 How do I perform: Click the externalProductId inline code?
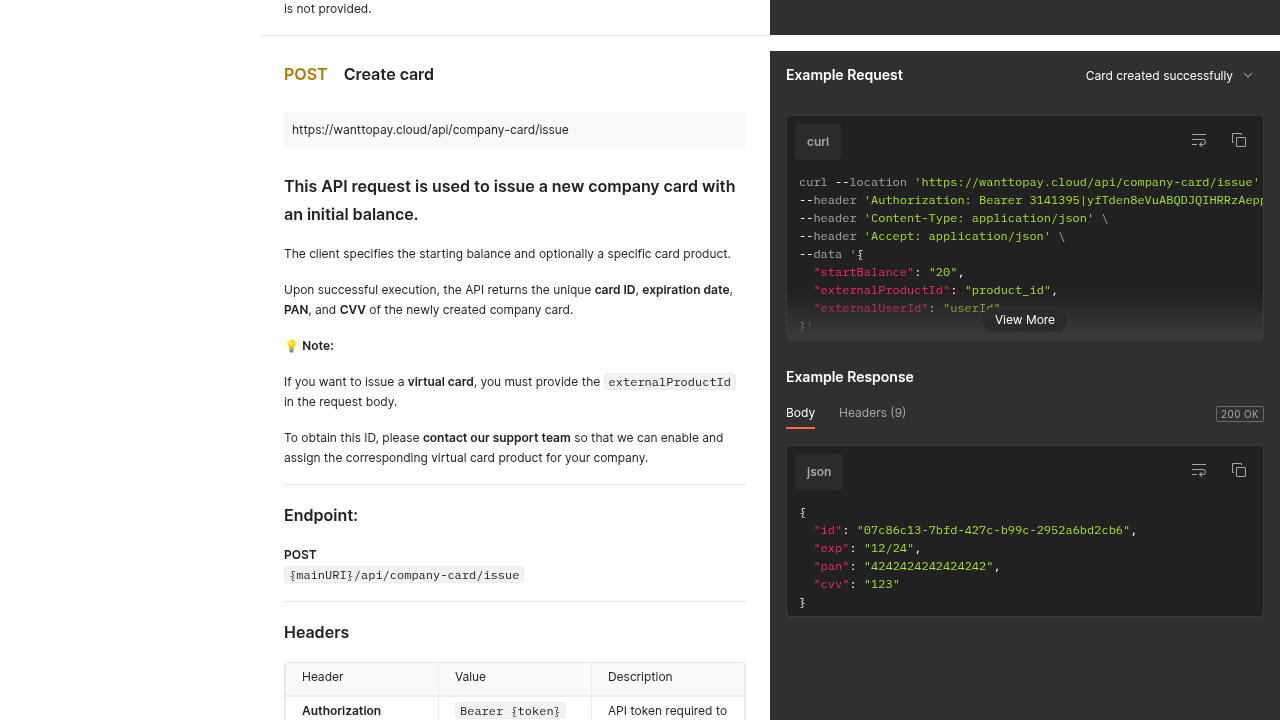pos(670,382)
